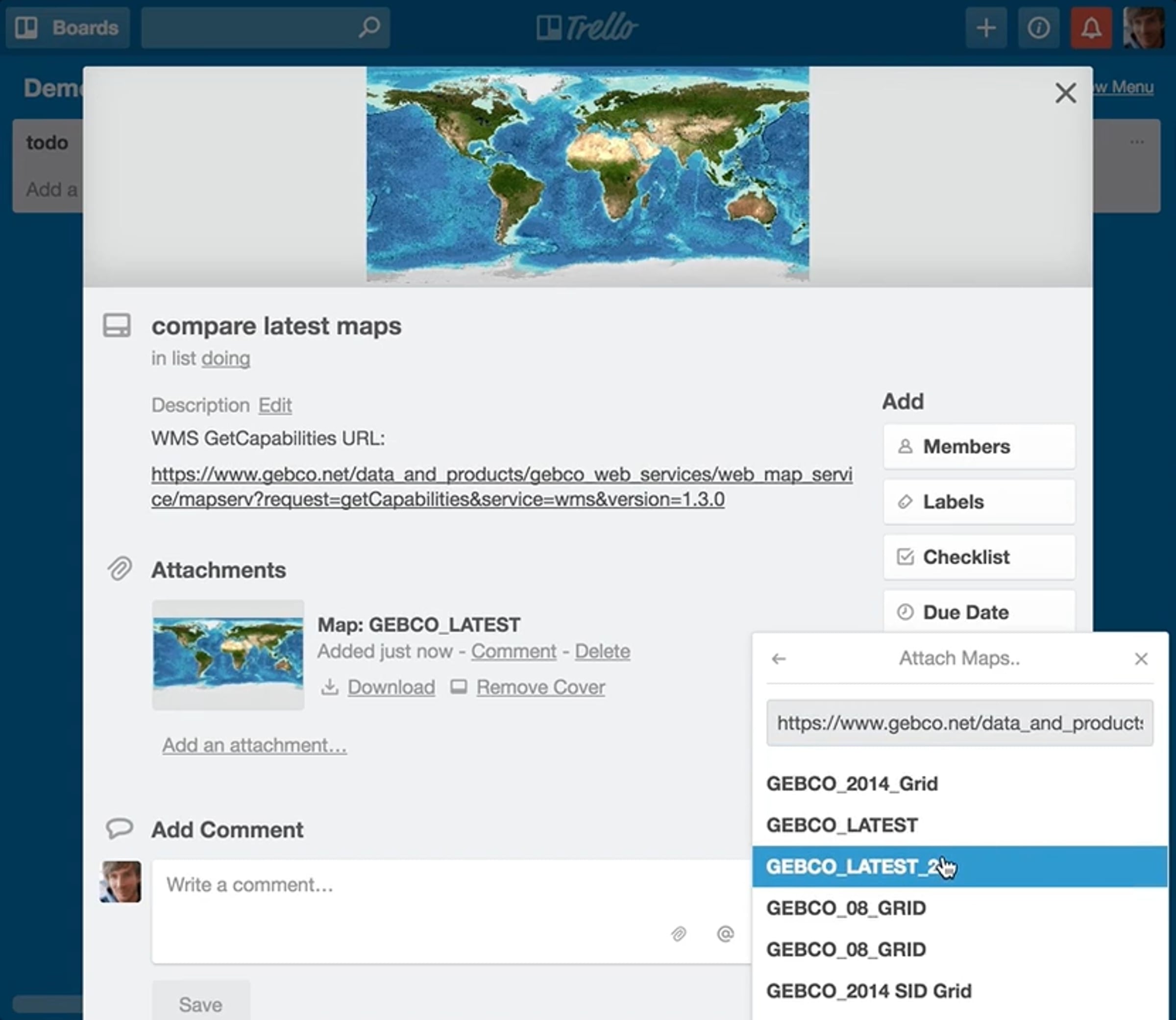
Task: Click the 'todo' list title
Action: point(47,142)
